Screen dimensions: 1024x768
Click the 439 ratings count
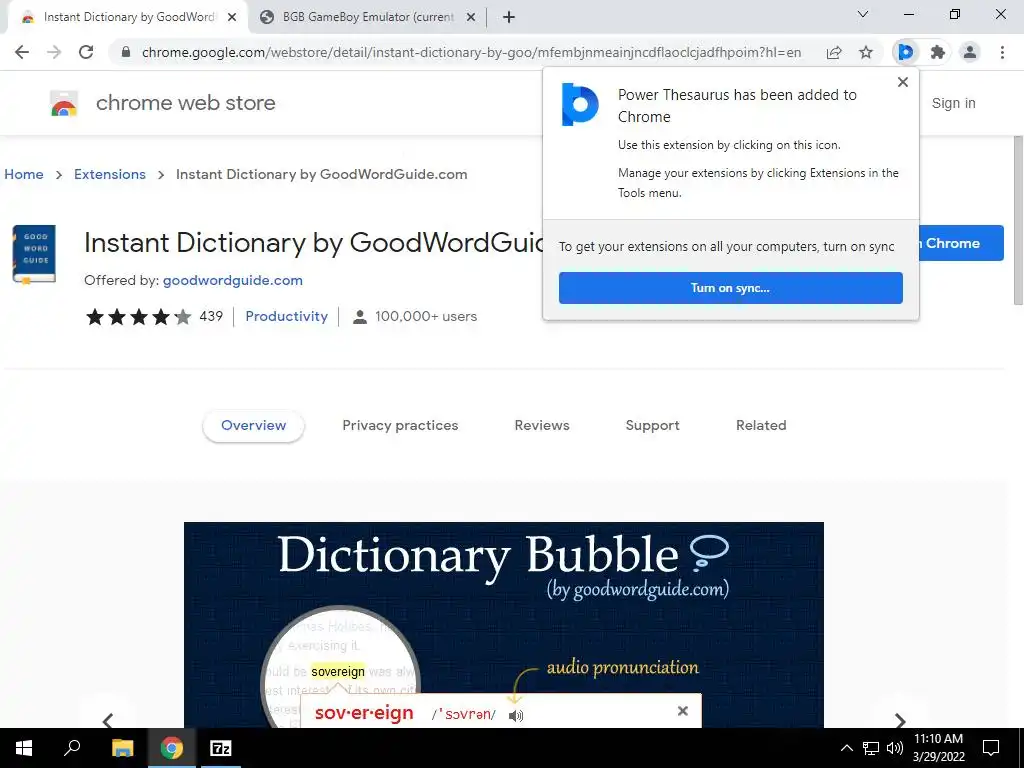click(x=211, y=317)
